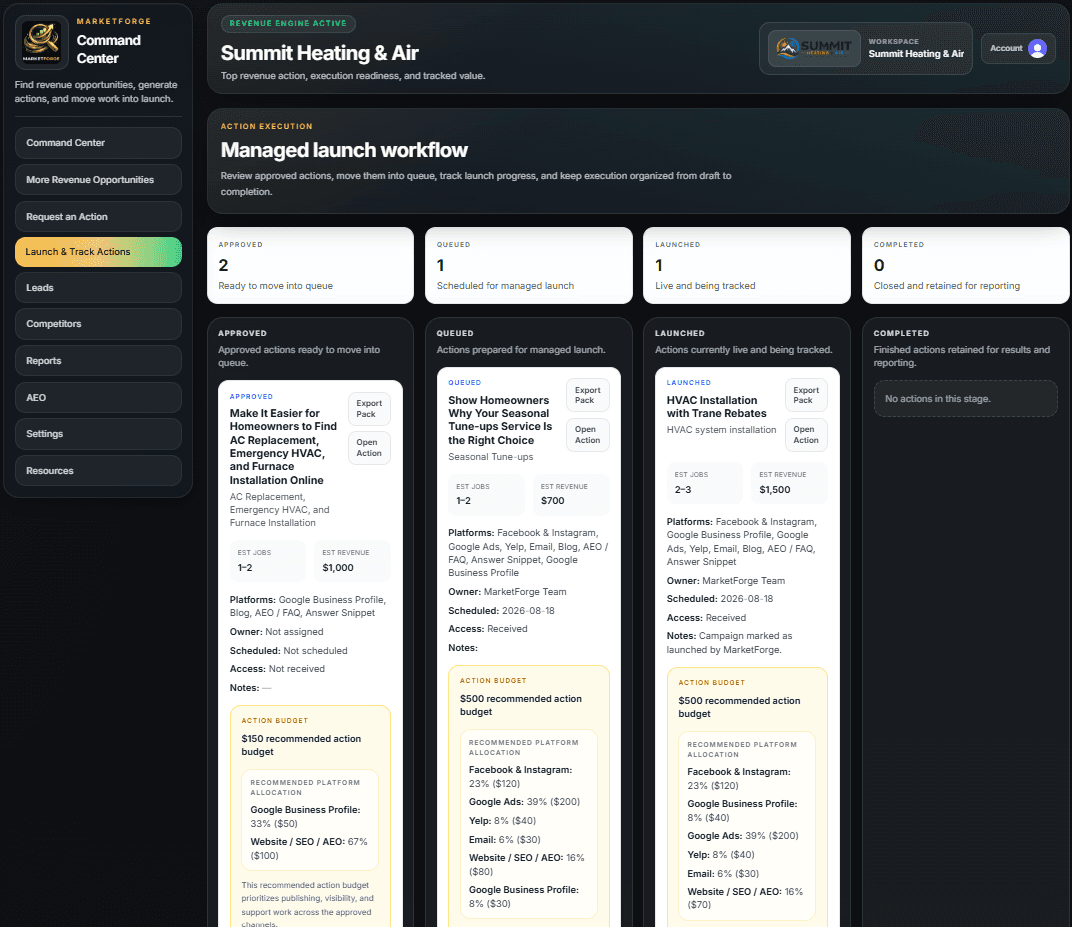Open Settings from the sidebar
This screenshot has height=927, width=1072.
click(x=98, y=434)
